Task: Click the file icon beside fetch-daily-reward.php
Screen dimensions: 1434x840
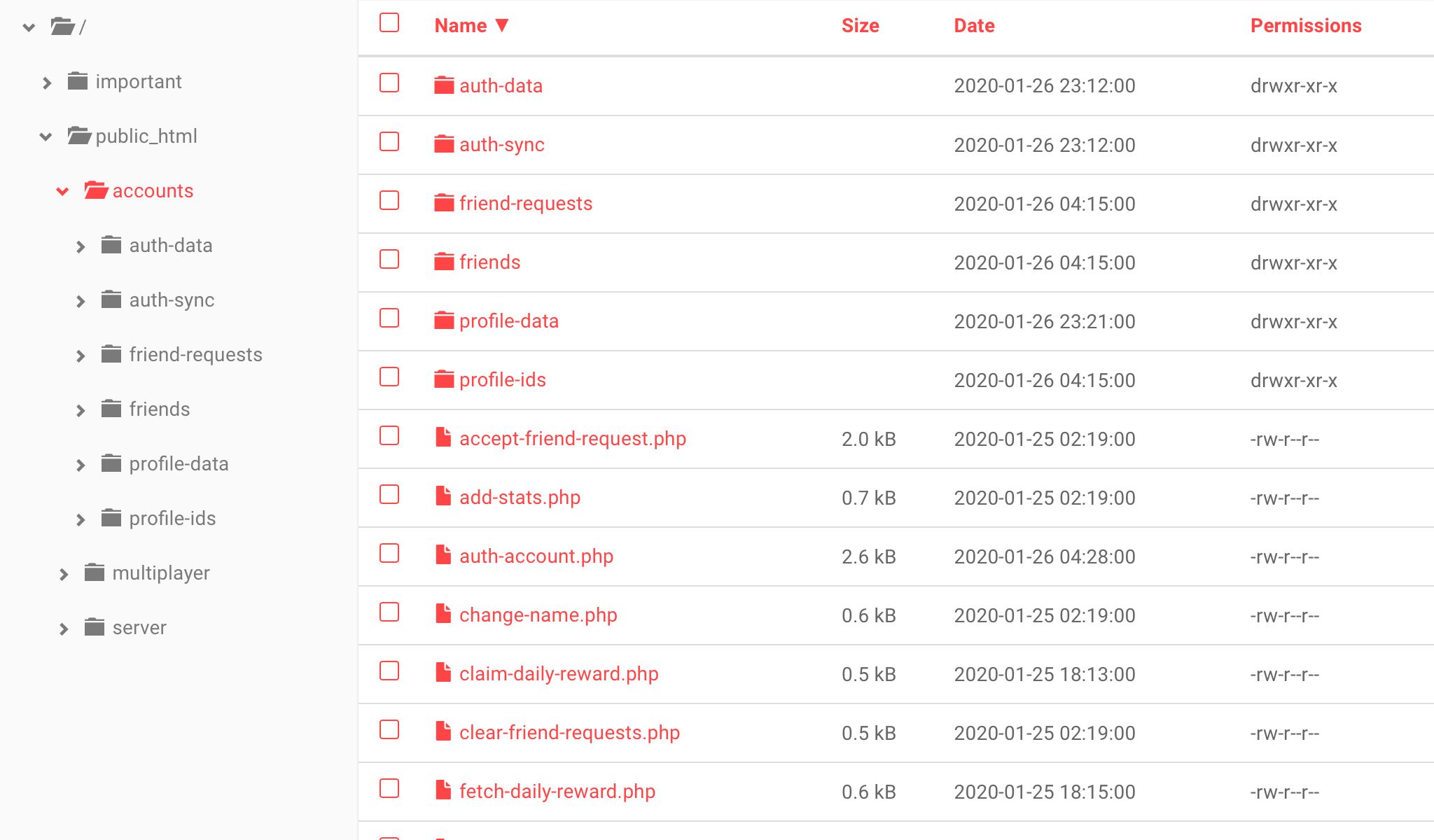Action: 443,790
